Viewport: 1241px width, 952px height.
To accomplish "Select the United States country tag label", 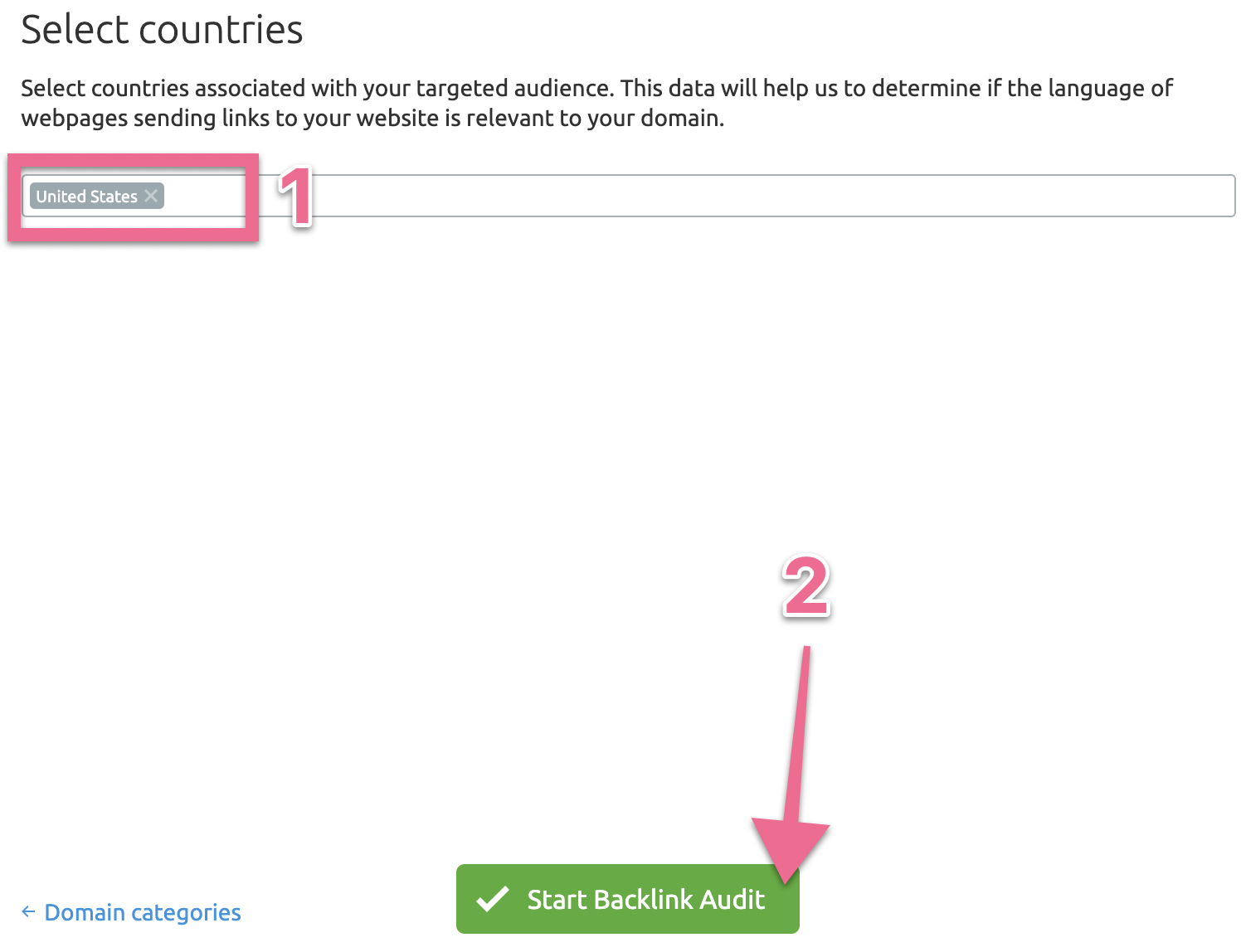I will (86, 197).
